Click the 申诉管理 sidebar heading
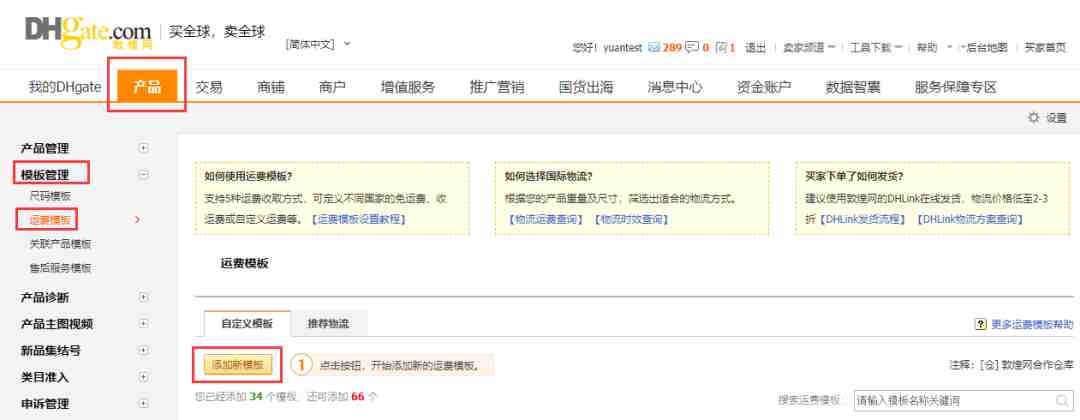Viewport: 1080px width, 420px height. coord(45,403)
